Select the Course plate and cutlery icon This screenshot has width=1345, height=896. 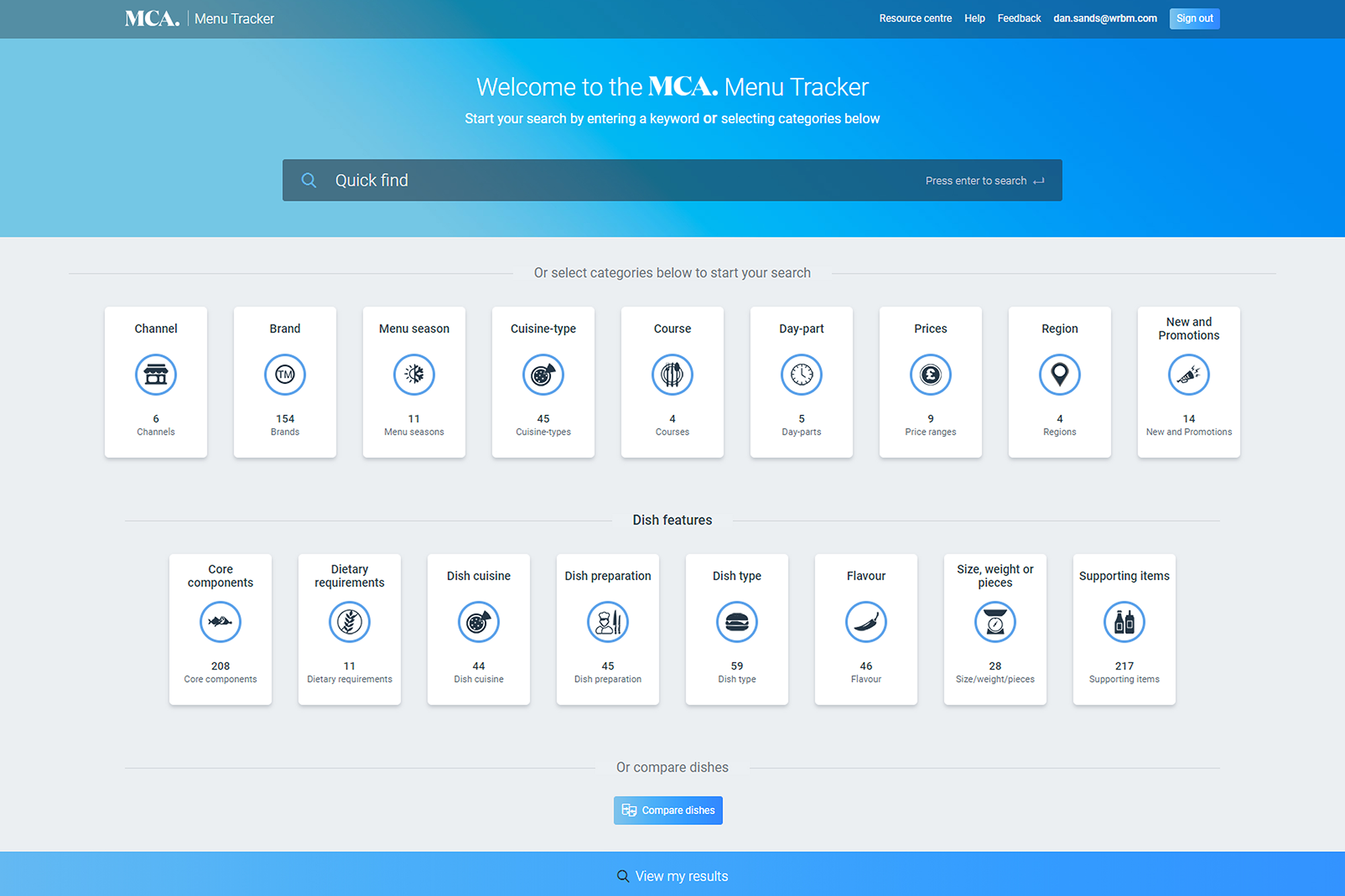672,374
